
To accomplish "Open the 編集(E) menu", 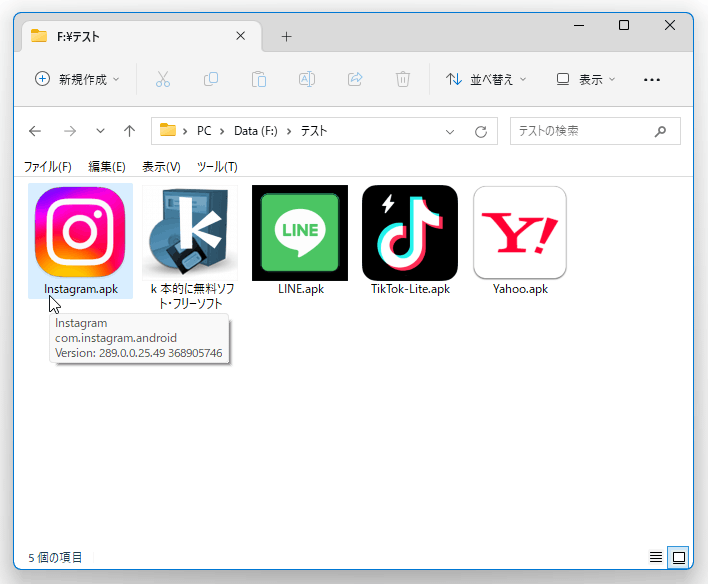I will (107, 167).
